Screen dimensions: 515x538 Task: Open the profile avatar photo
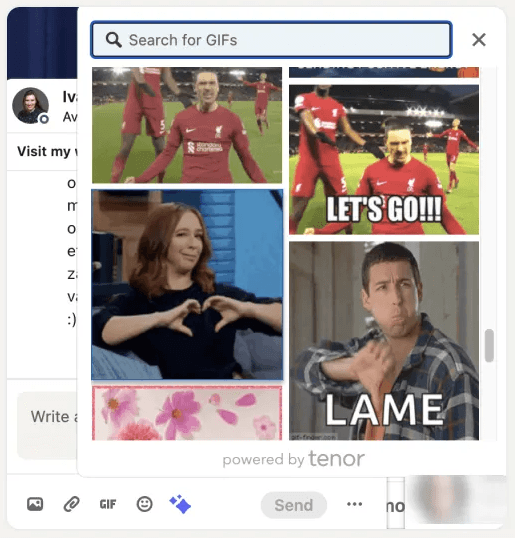31,105
